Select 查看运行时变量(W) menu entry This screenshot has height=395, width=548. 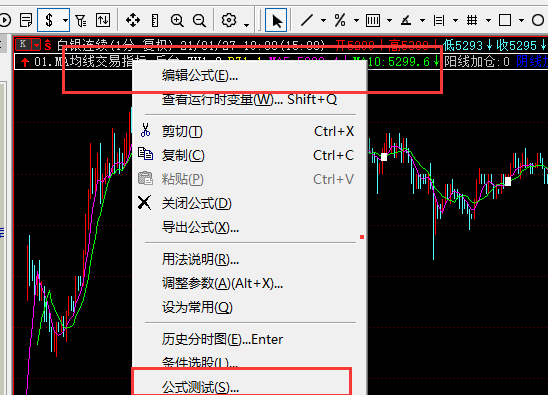point(250,100)
